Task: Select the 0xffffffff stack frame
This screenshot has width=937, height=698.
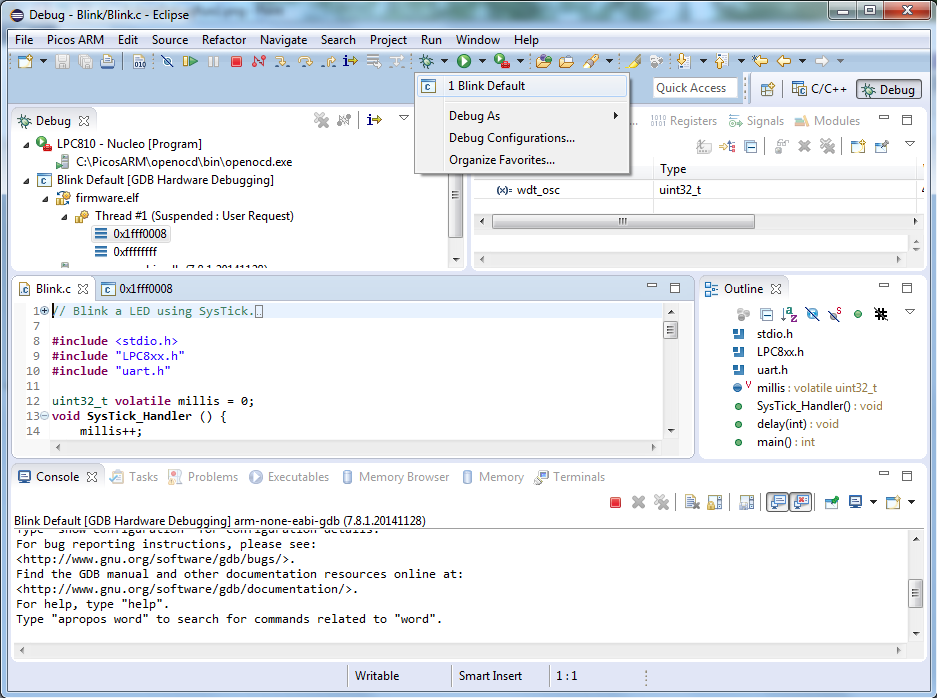Action: click(125, 252)
